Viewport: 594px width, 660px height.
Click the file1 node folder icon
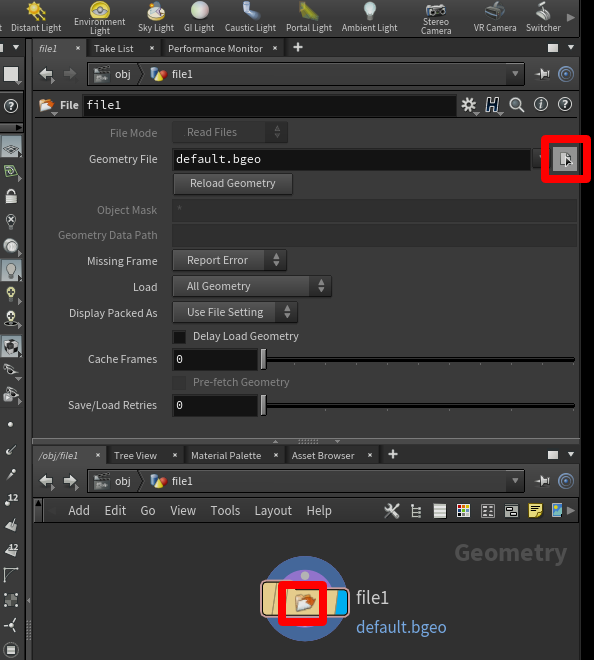pos(305,602)
